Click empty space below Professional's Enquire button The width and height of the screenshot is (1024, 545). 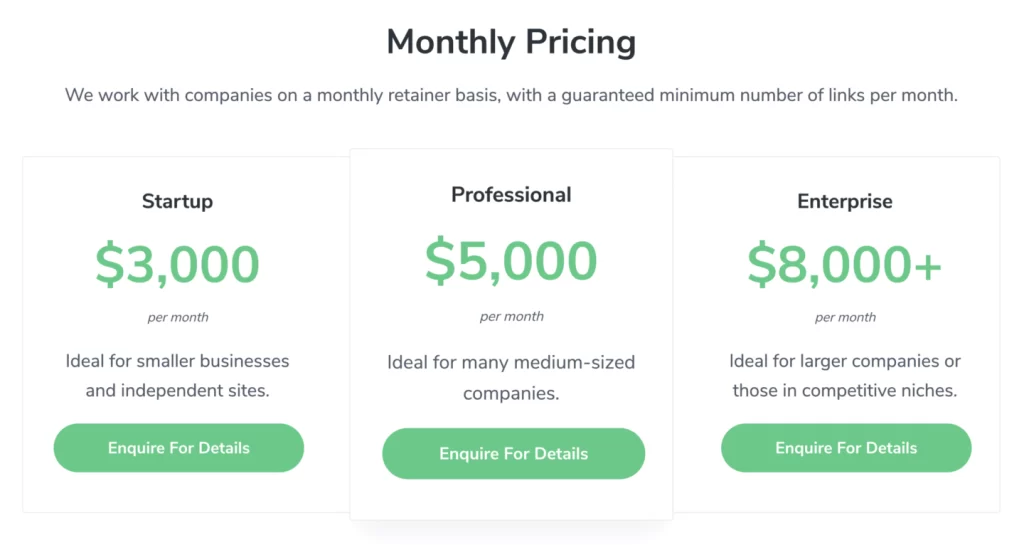click(511, 500)
